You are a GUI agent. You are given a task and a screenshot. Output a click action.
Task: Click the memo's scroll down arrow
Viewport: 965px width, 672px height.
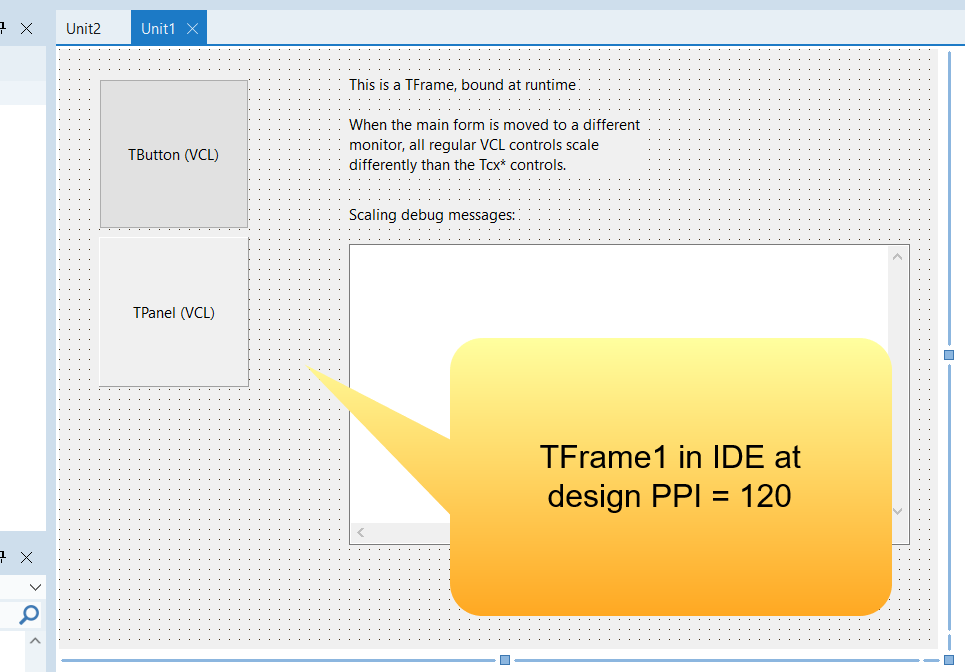click(897, 511)
